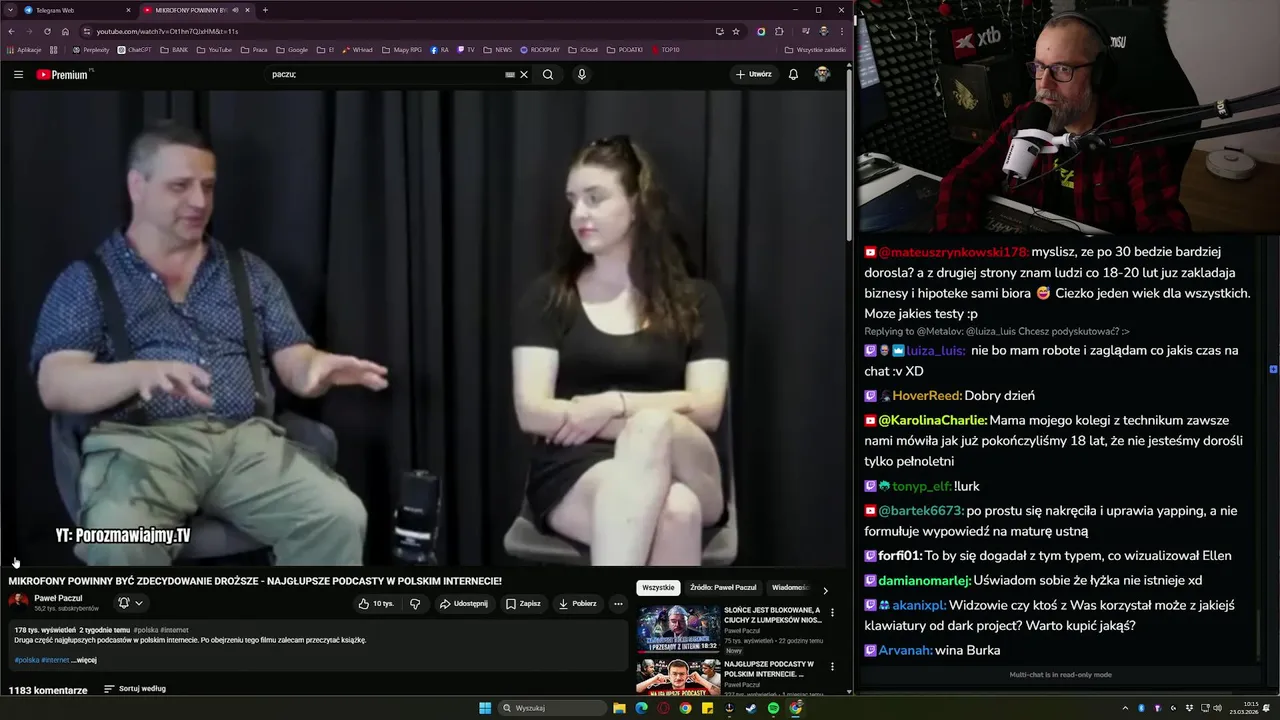
Task: Run search with the magnifier icon
Action: (x=548, y=74)
